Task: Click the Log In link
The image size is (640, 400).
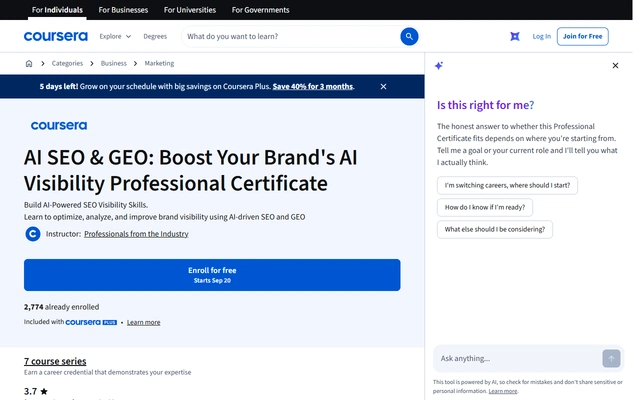Action: pos(541,36)
